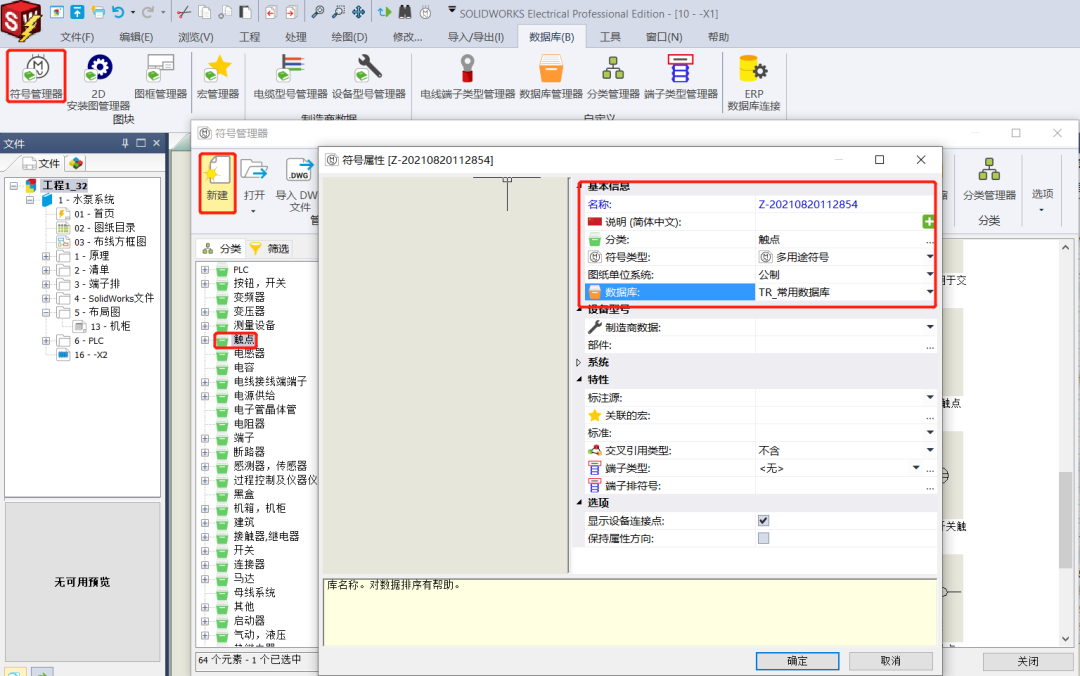
Task: Select the 数据库(B) ribbon tab
Action: tap(551, 37)
